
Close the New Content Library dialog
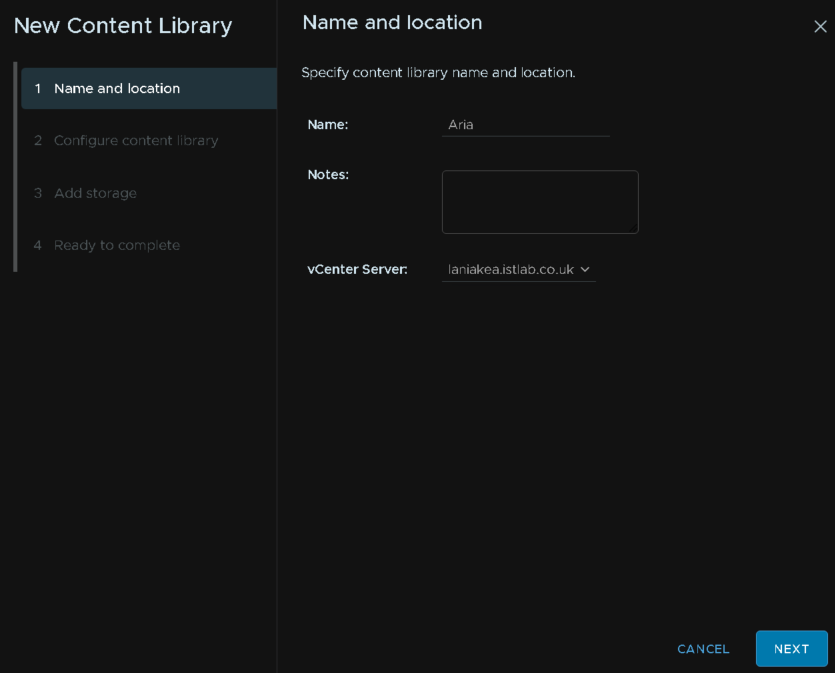pos(820,26)
